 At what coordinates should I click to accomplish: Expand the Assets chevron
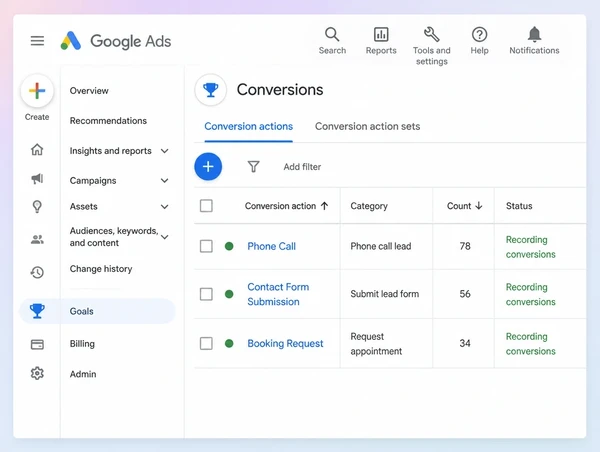click(x=165, y=207)
